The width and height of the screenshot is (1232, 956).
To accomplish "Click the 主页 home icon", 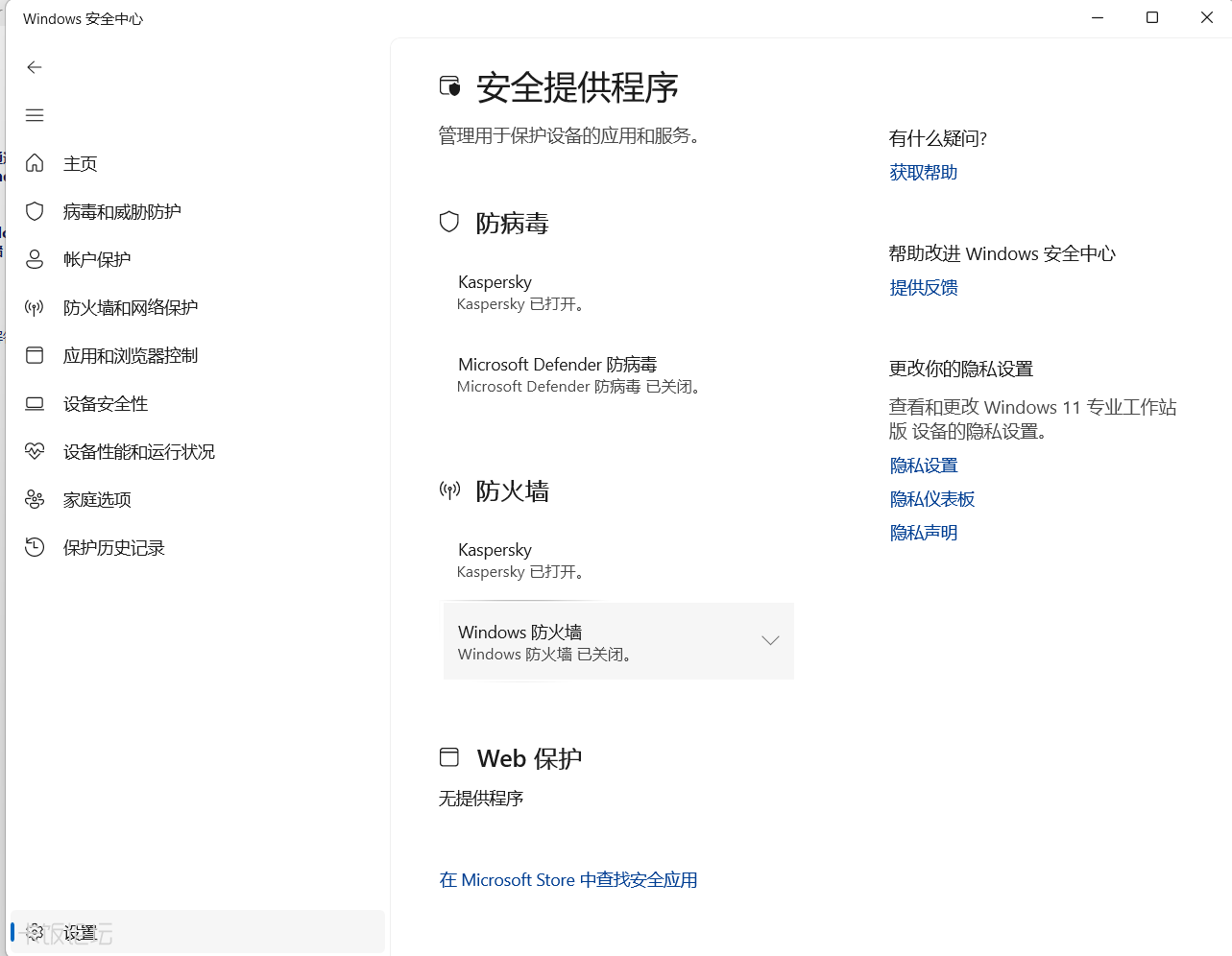I will tap(35, 163).
